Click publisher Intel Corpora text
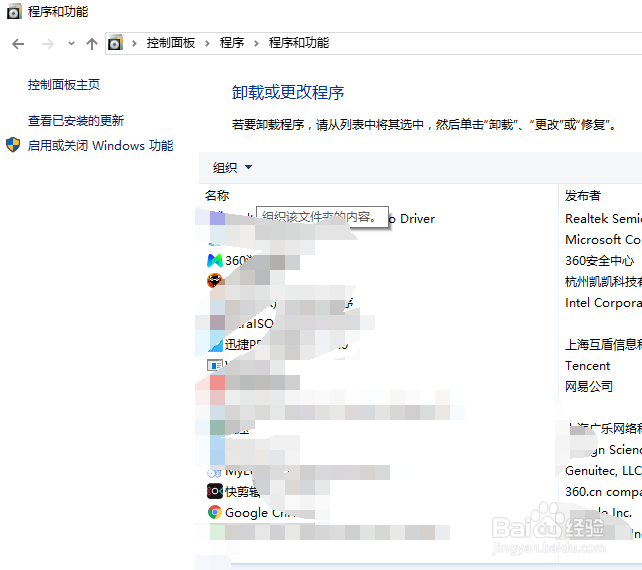642x570 pixels. point(603,303)
